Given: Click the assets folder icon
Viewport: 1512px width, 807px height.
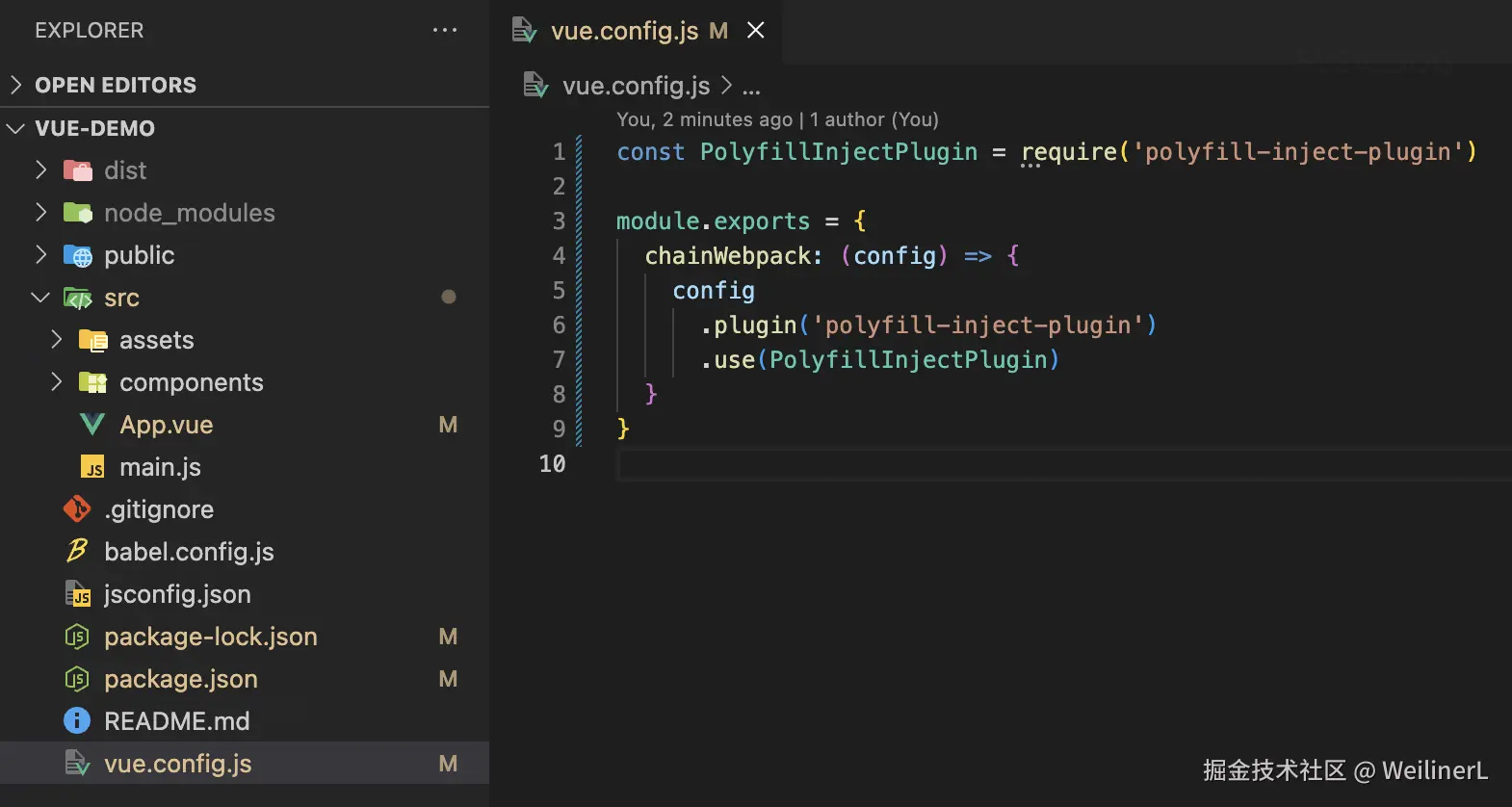Looking at the screenshot, I should pos(93,340).
